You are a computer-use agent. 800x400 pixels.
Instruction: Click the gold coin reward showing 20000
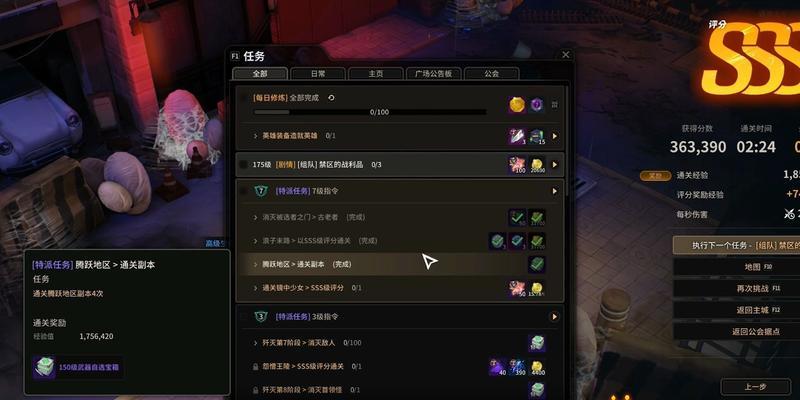[x=537, y=165]
